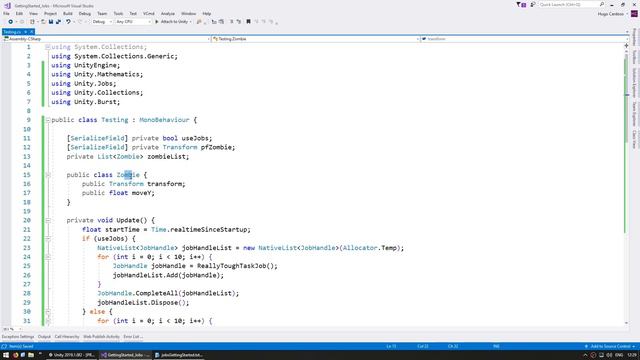Open the Call Hierarchy bottom tab

pos(67,337)
